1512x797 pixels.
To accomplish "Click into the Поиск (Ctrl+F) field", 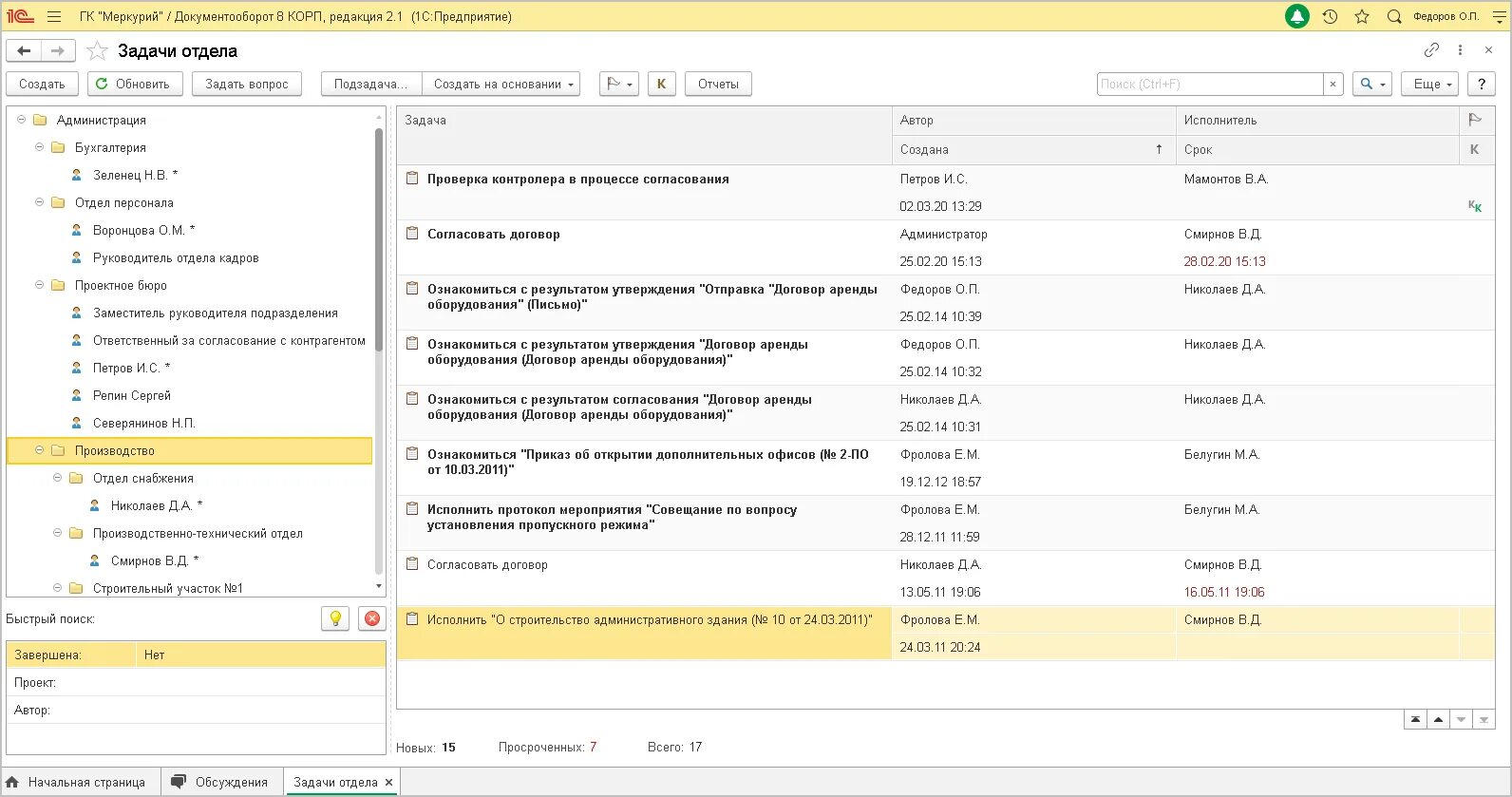I will tap(1210, 84).
